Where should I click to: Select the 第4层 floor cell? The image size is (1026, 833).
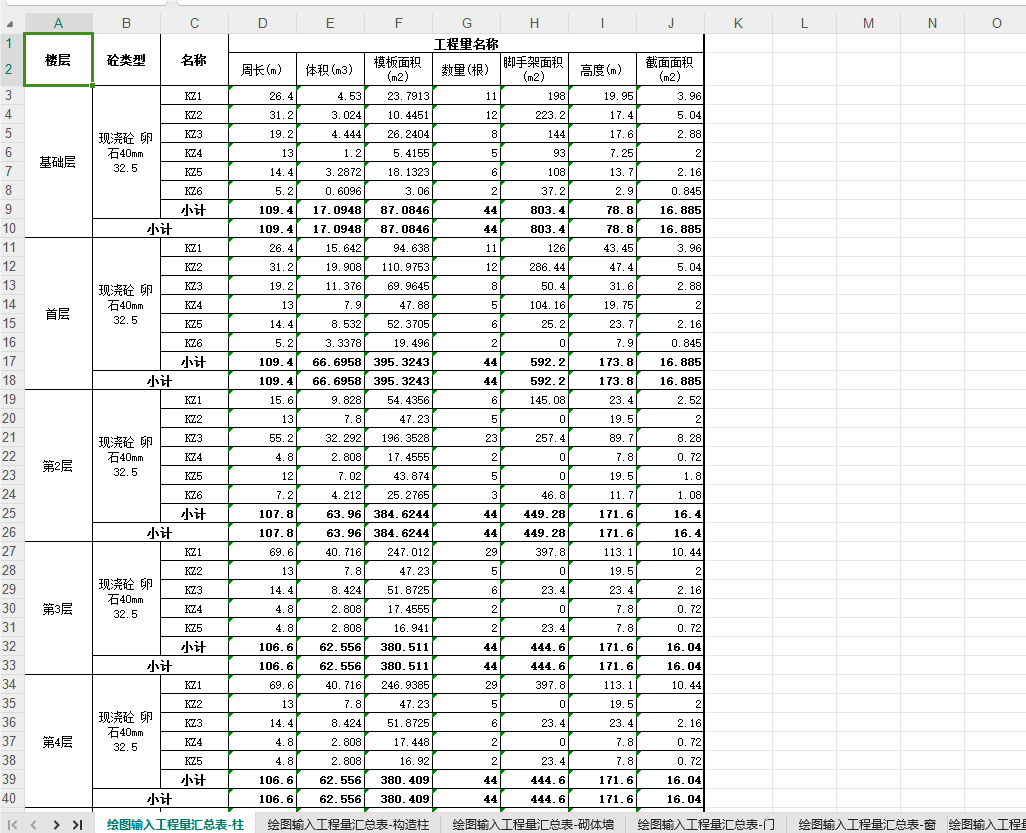click(58, 741)
